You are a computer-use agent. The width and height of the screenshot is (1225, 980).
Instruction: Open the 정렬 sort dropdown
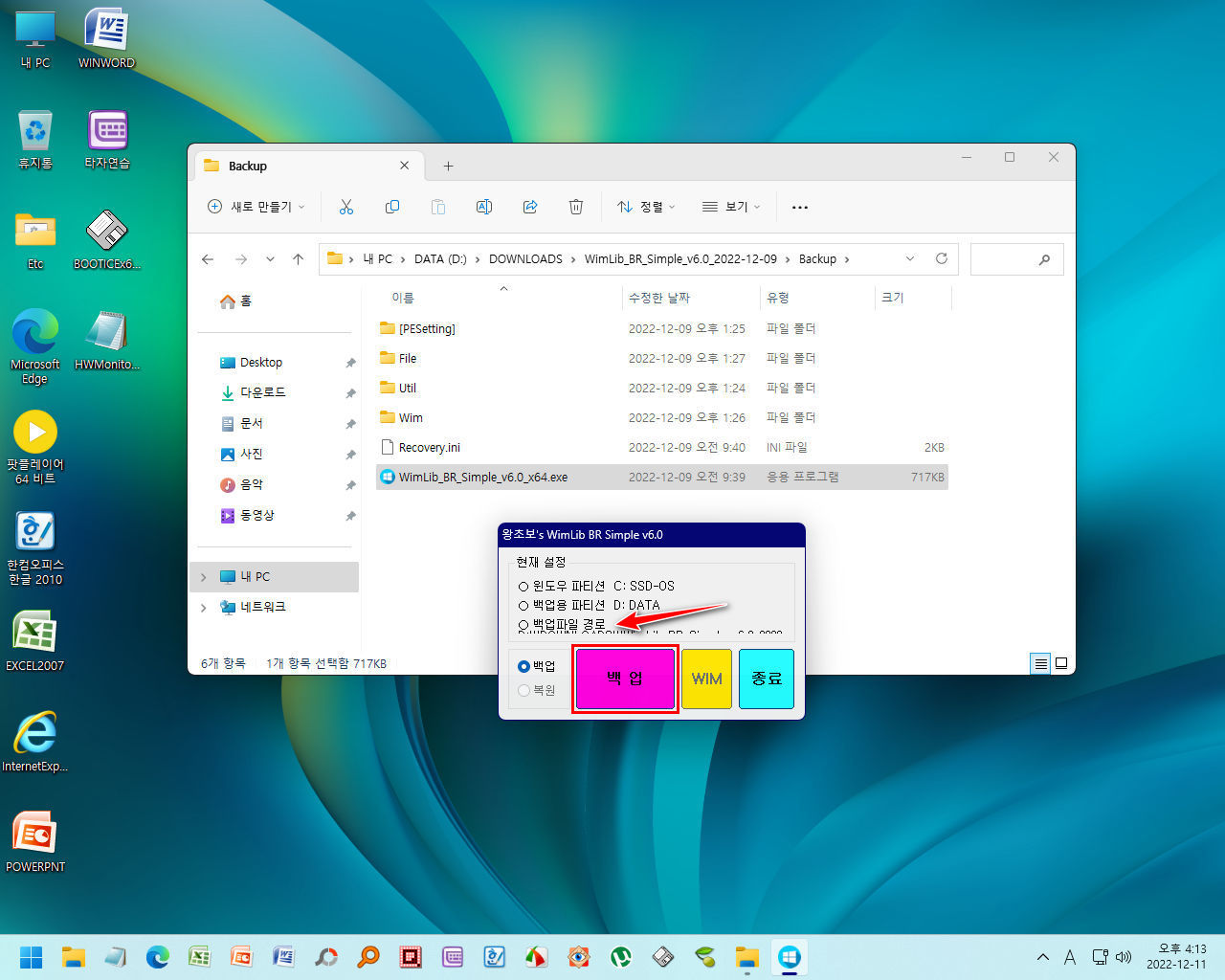647,207
